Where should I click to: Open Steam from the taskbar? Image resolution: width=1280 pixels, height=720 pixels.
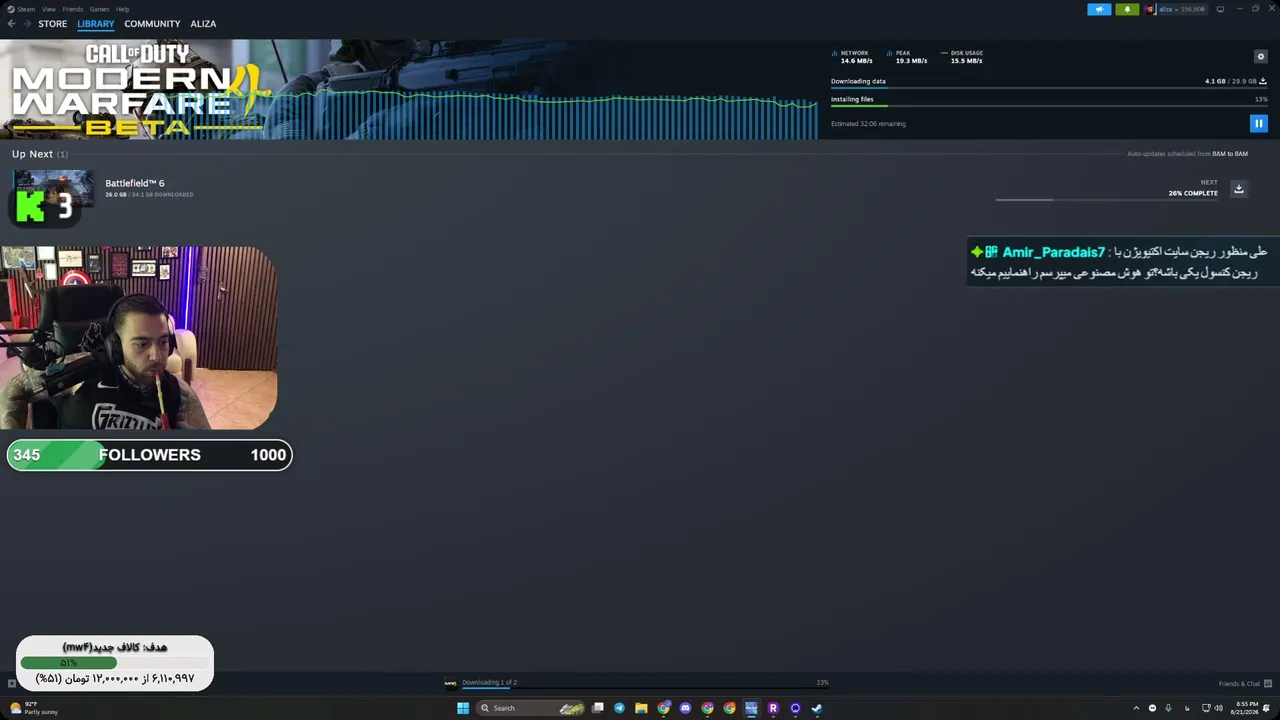pos(817,708)
